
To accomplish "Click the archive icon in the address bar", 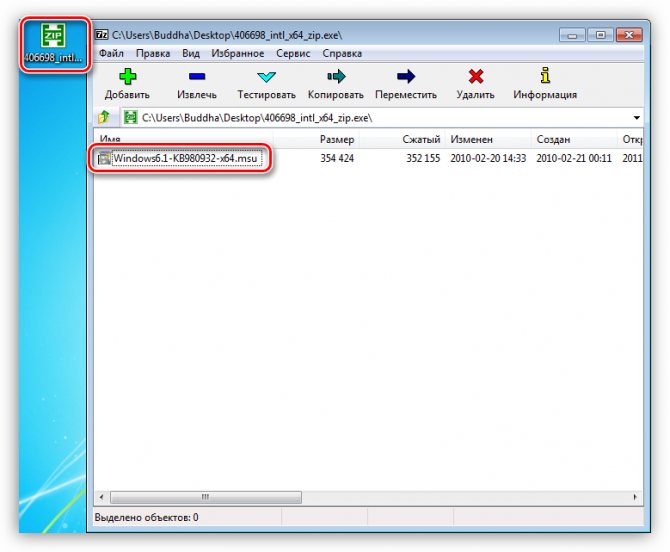I will [x=130, y=117].
